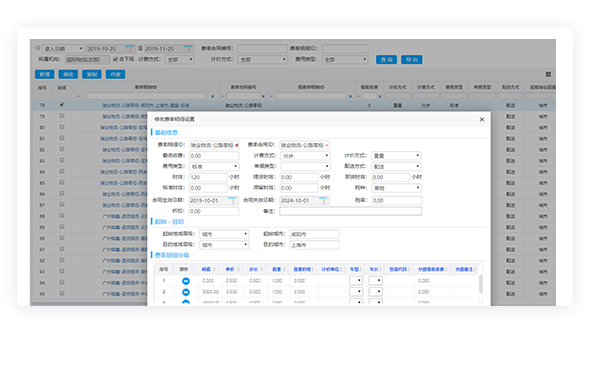The width and height of the screenshot is (591, 379).
Task: Open dialog 配送方式 dropdown
Action: click(396, 167)
